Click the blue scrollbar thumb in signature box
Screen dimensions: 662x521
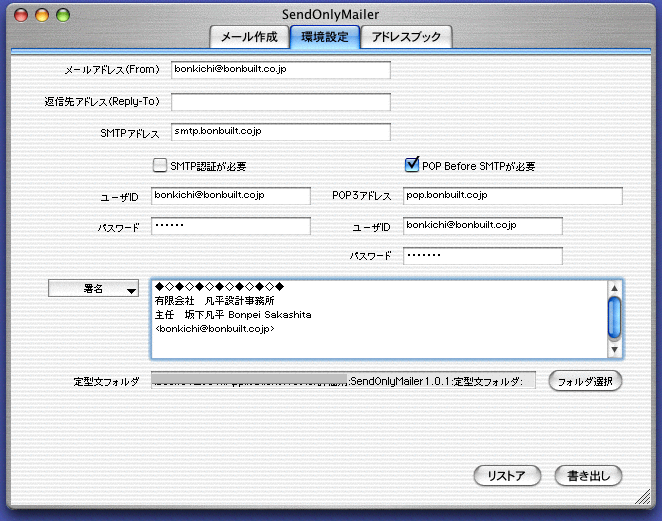(614, 317)
